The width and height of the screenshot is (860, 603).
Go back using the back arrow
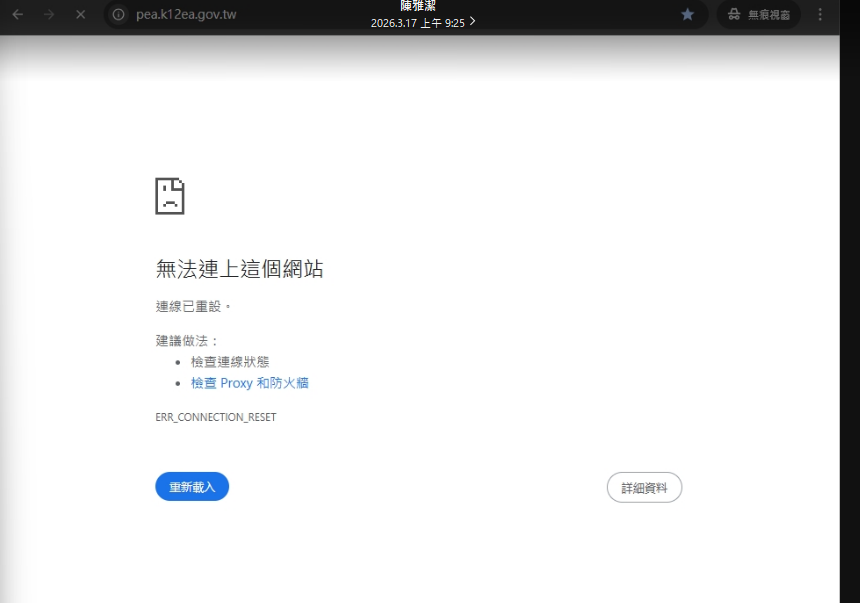pyautogui.click(x=18, y=14)
